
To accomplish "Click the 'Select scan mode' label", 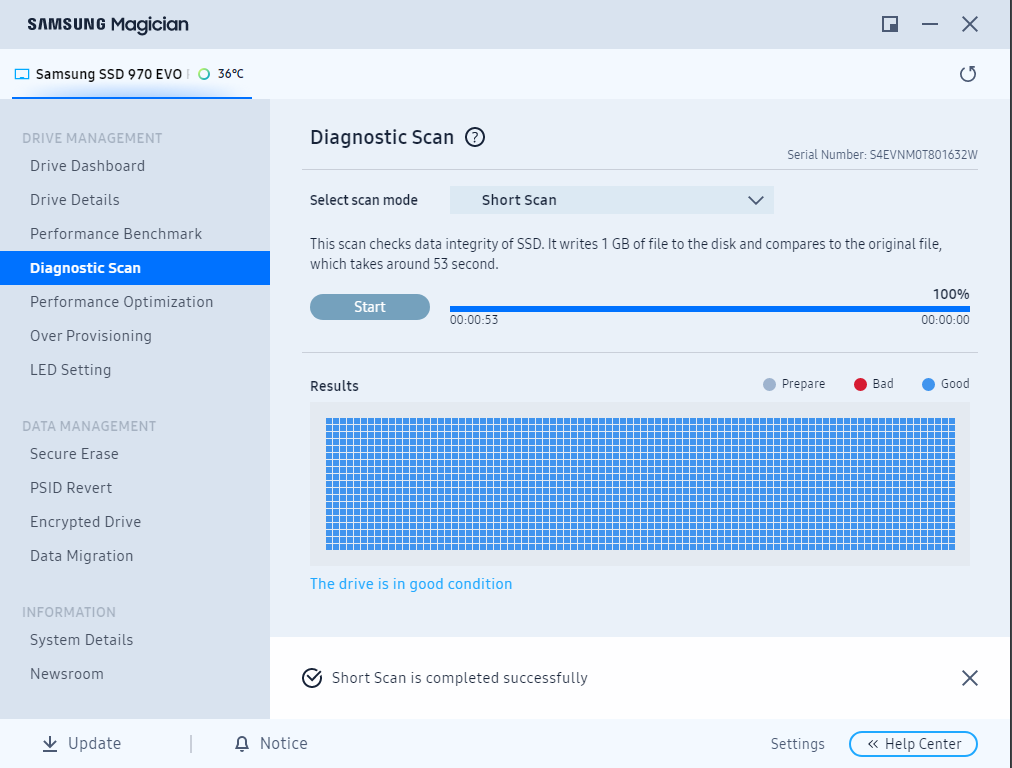I will tap(363, 200).
